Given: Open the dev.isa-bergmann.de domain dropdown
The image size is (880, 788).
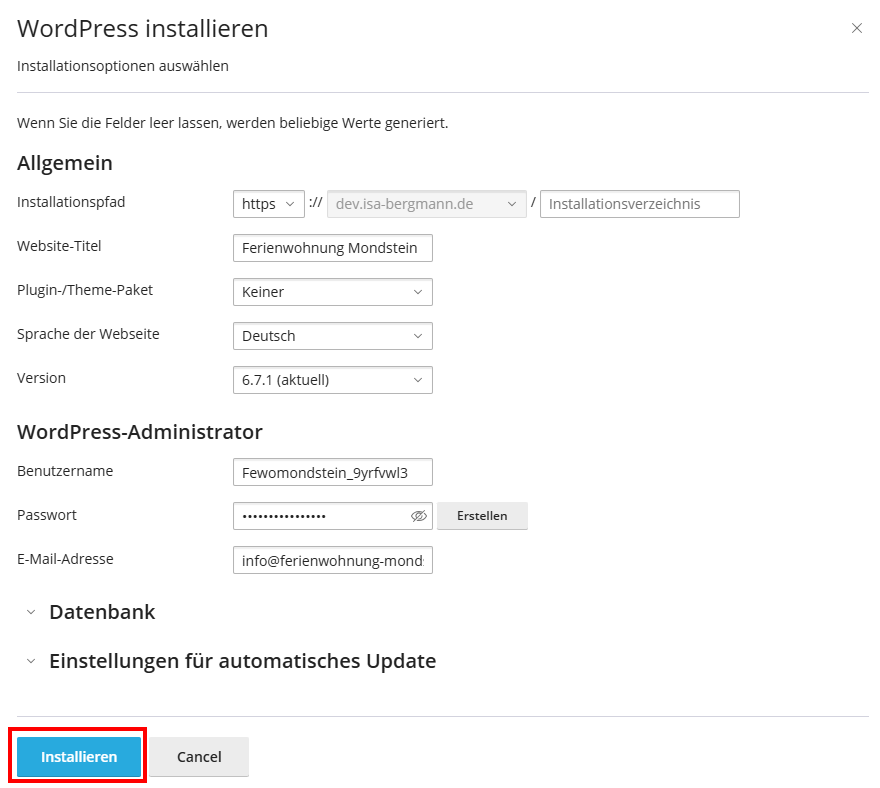Looking at the screenshot, I should click(427, 204).
